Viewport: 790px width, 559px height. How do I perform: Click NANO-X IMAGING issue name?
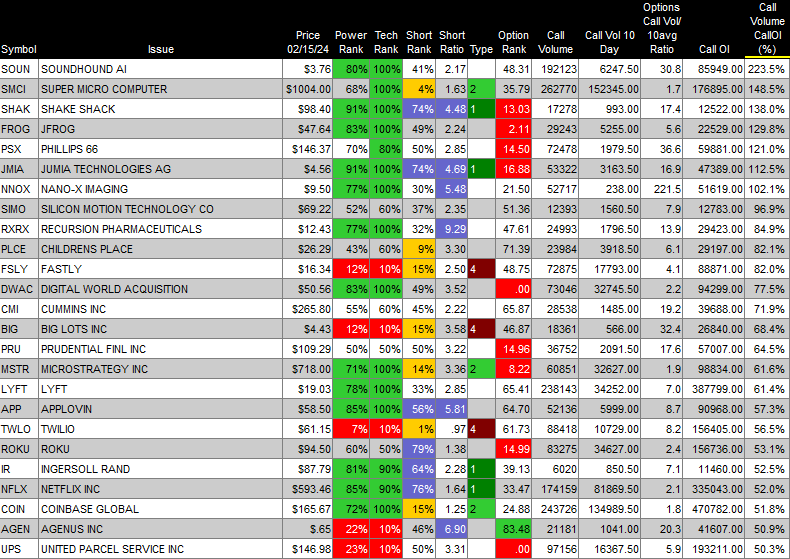click(x=85, y=189)
